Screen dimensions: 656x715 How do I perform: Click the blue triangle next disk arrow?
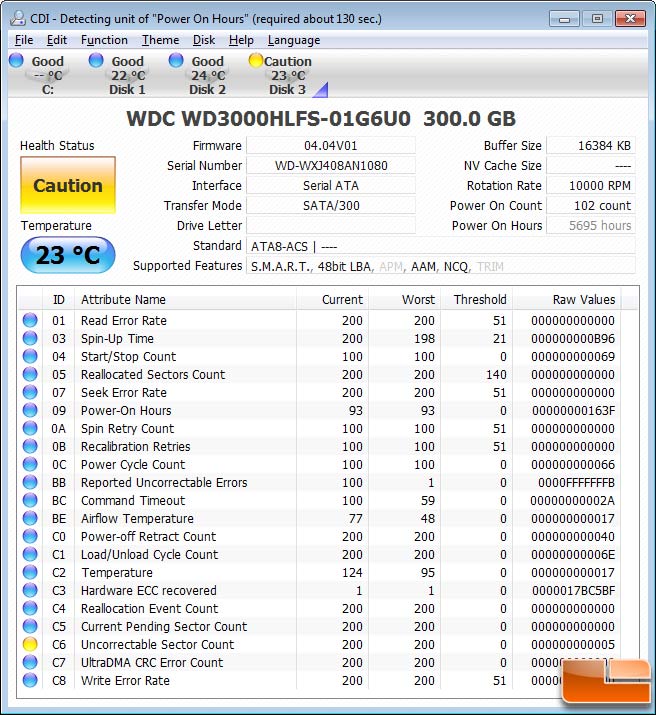[x=320, y=91]
